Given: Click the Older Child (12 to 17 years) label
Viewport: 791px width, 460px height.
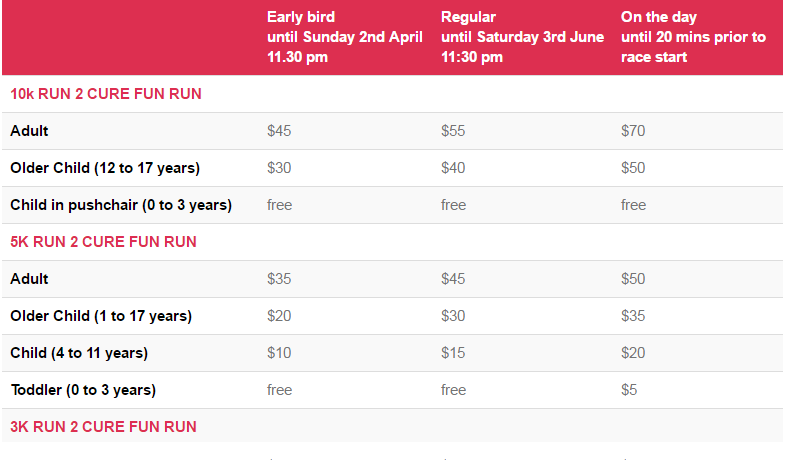Looking at the screenshot, I should click(x=105, y=168).
